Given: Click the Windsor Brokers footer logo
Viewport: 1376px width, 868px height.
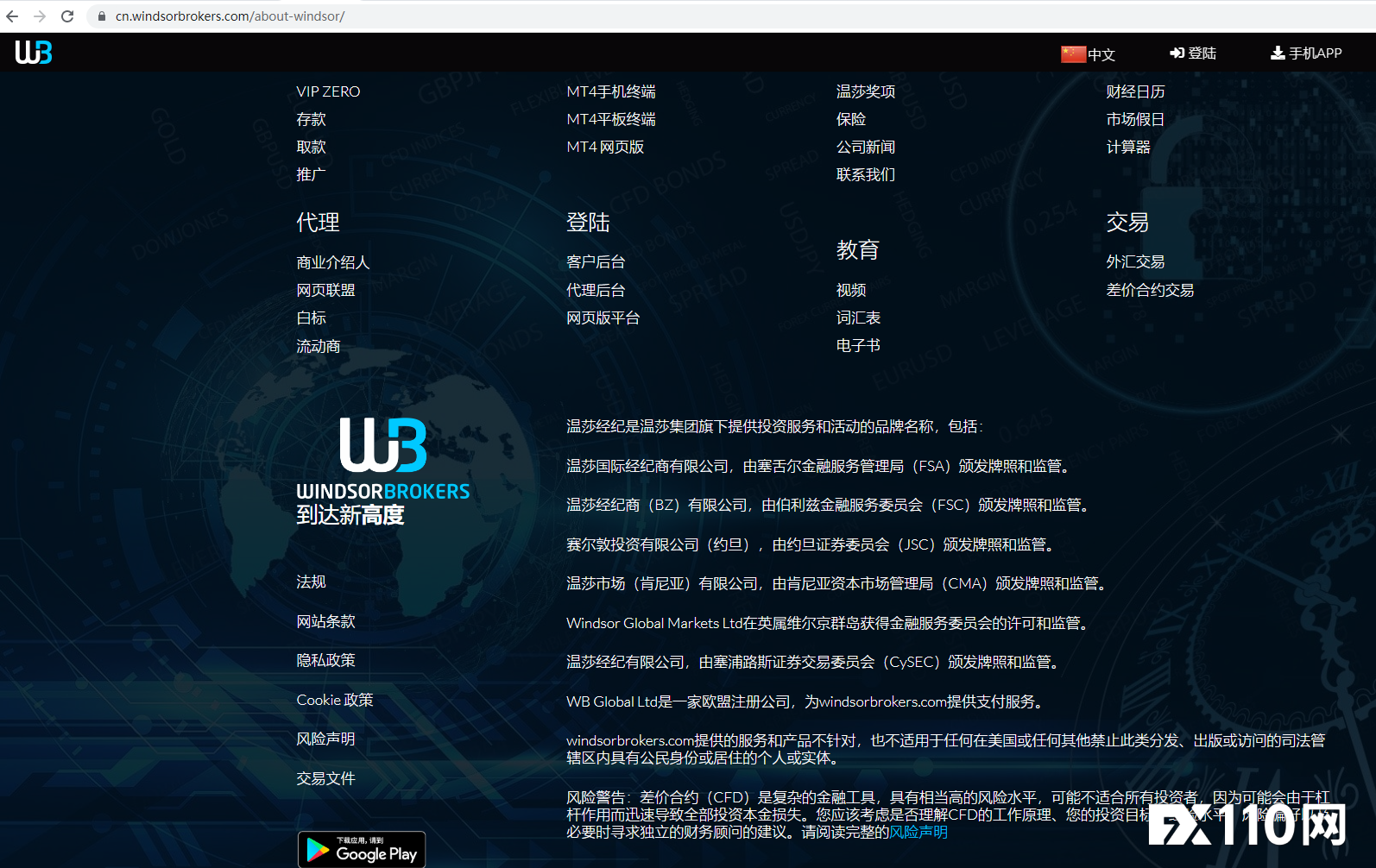Looking at the screenshot, I should (x=382, y=459).
